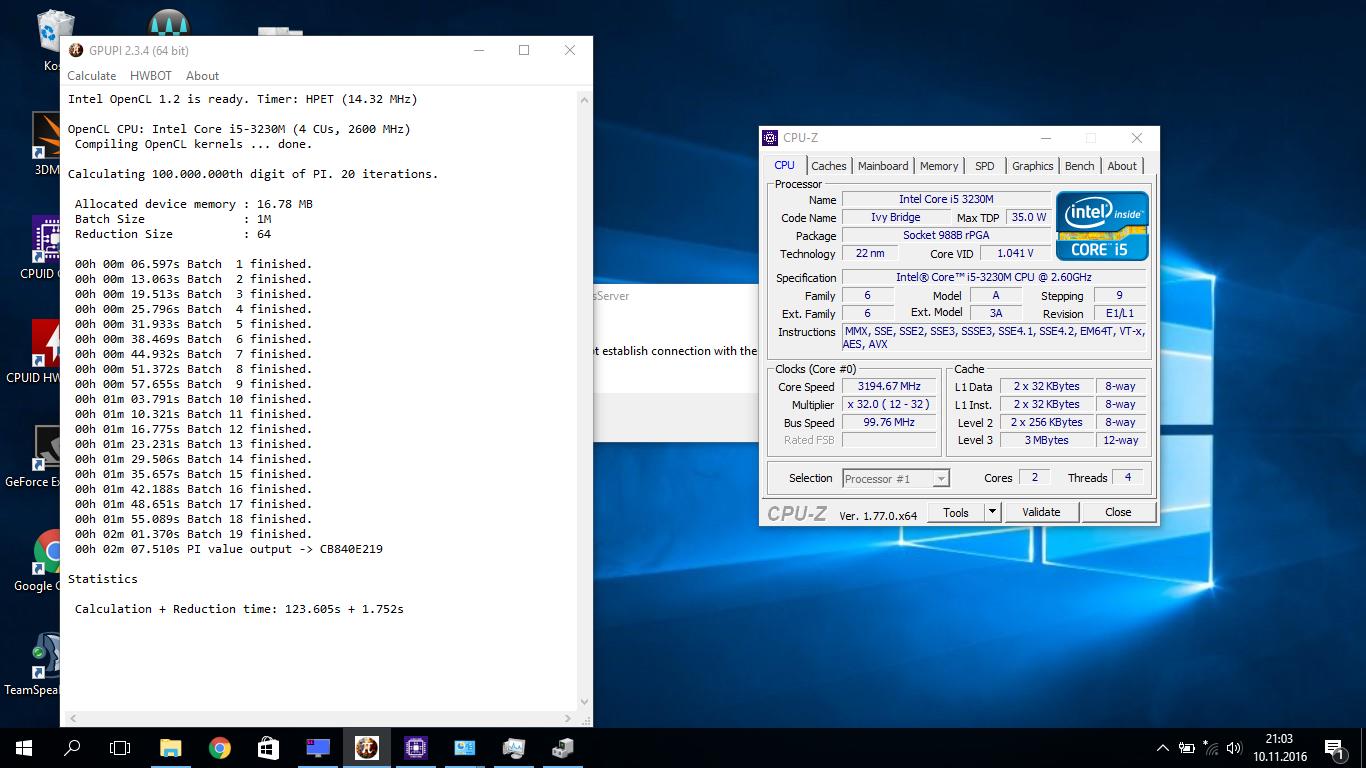Open the performance monitor taskbar item
Screen dimensions: 1366x768
[x=514, y=747]
